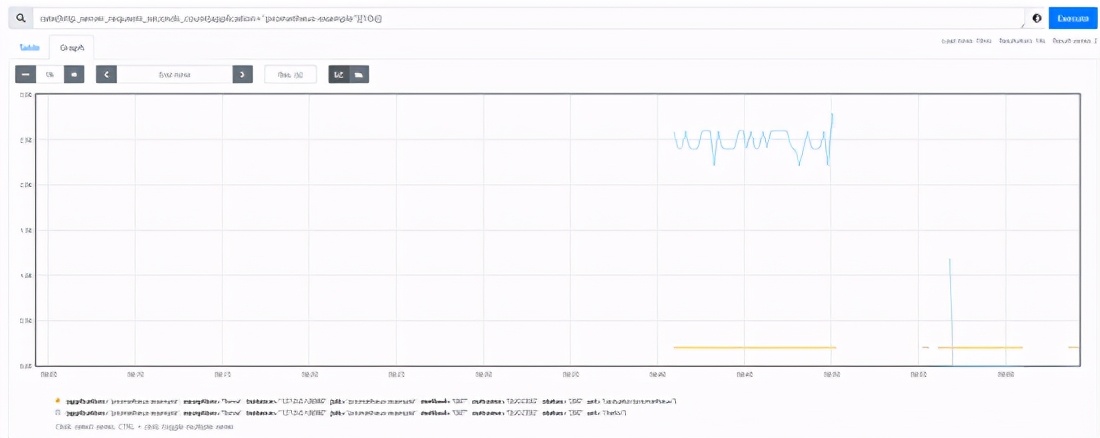Select the stacked chart display icon
This screenshot has width=1100, height=438.
[359, 74]
